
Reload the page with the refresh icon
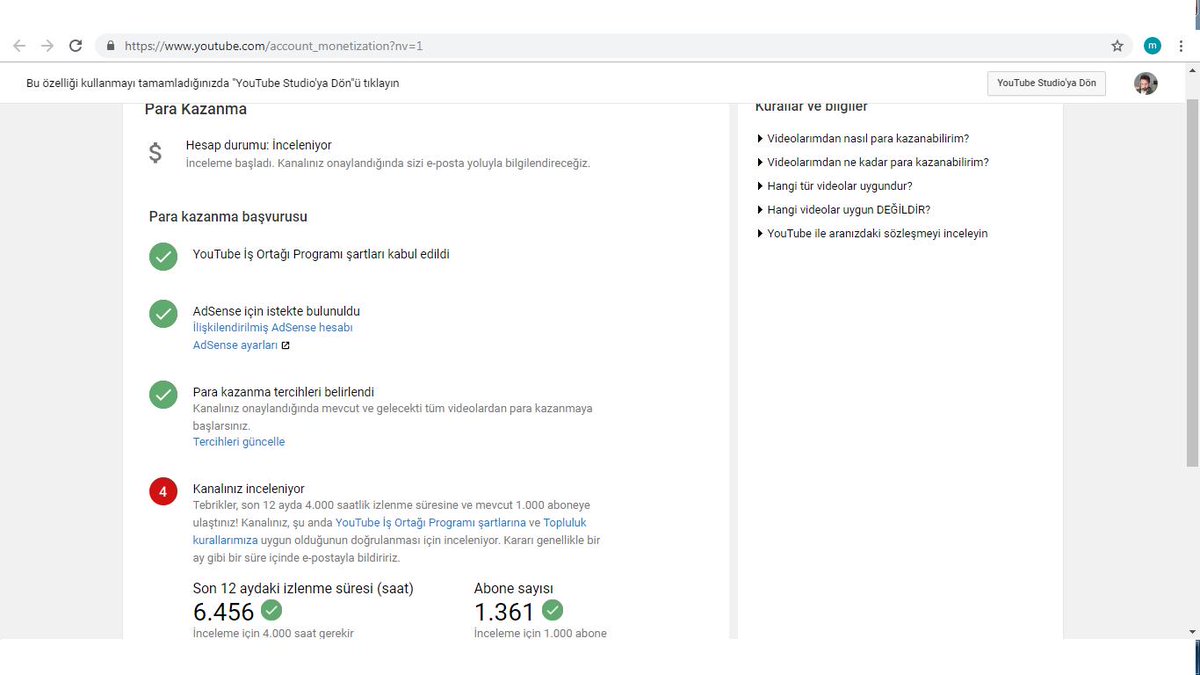point(75,46)
